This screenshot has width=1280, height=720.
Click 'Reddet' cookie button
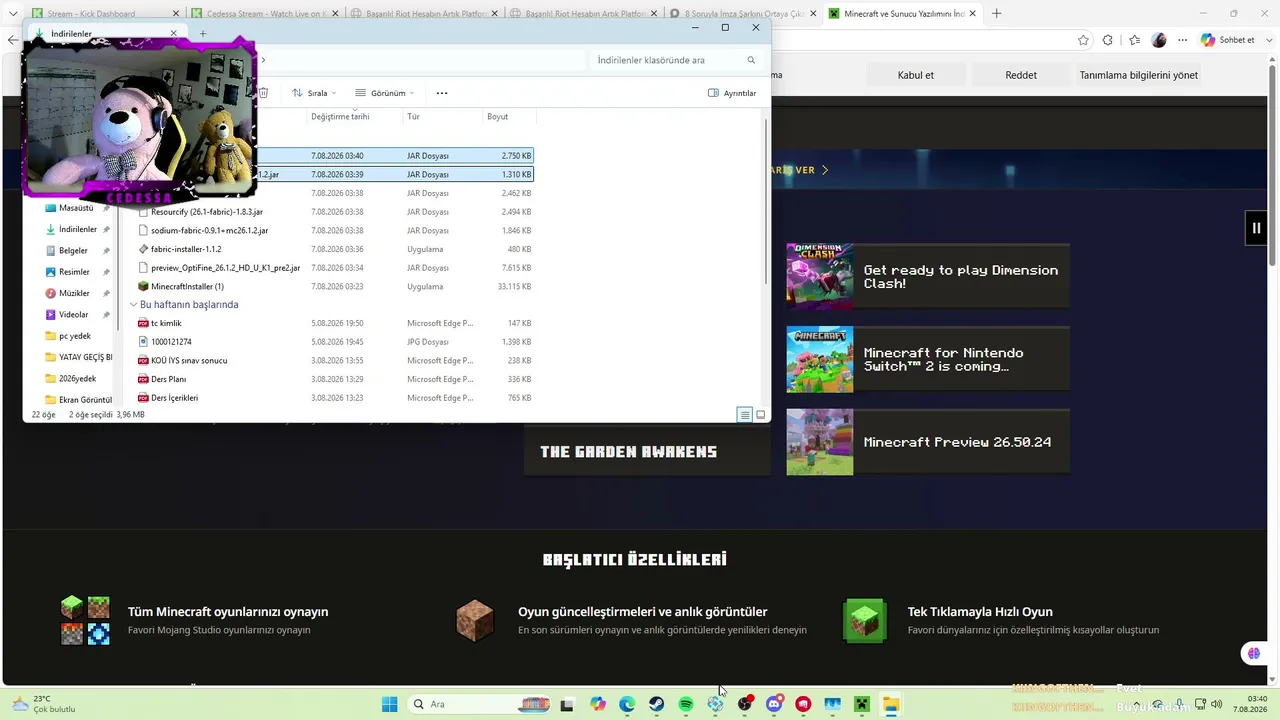click(x=1021, y=75)
